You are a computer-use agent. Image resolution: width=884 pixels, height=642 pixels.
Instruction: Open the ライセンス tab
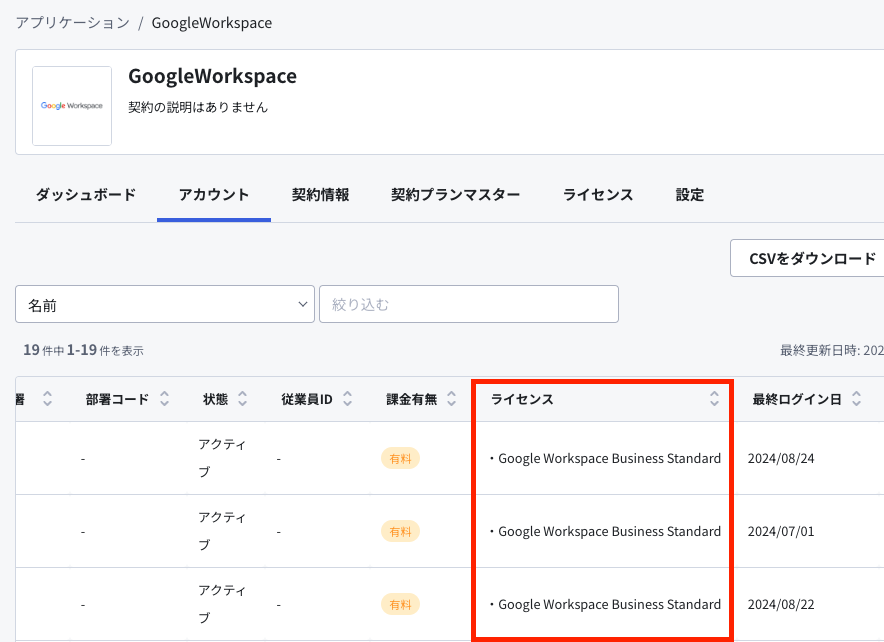point(598,194)
